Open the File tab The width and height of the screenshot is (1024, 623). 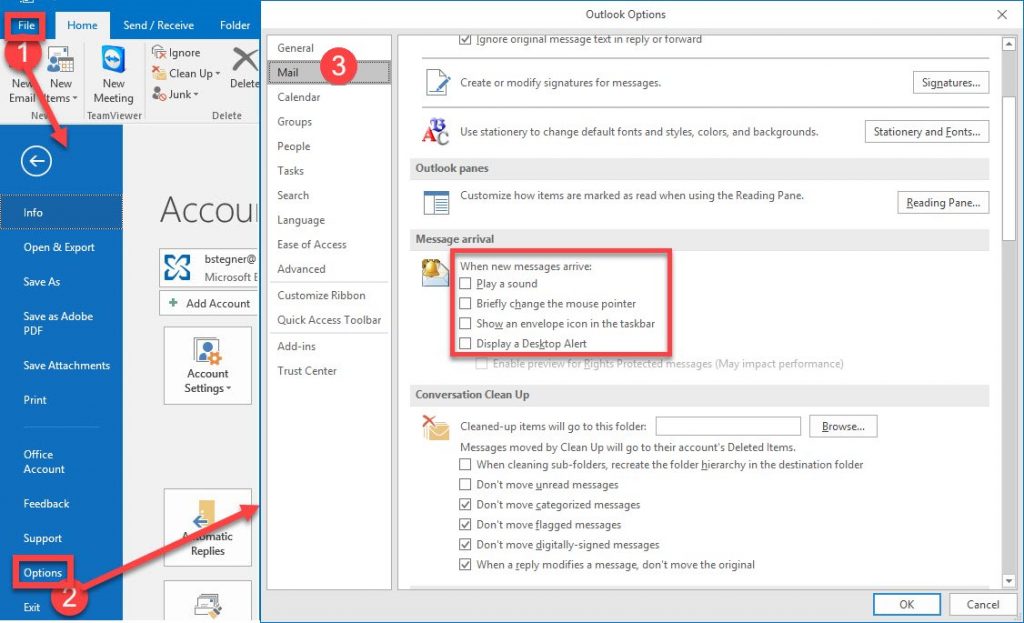pyautogui.click(x=26, y=25)
